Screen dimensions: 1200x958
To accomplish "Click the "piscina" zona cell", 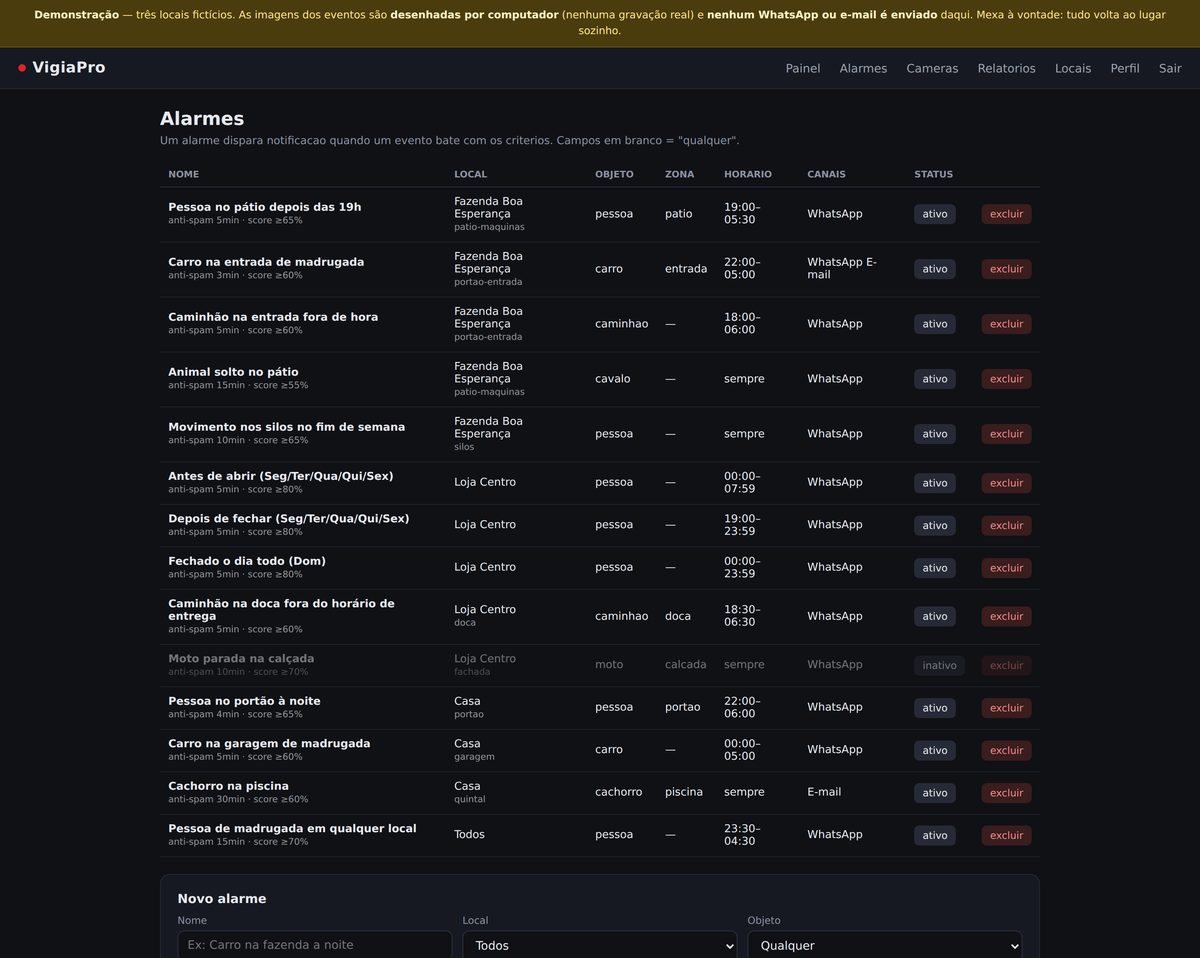I will pyautogui.click(x=684, y=792).
